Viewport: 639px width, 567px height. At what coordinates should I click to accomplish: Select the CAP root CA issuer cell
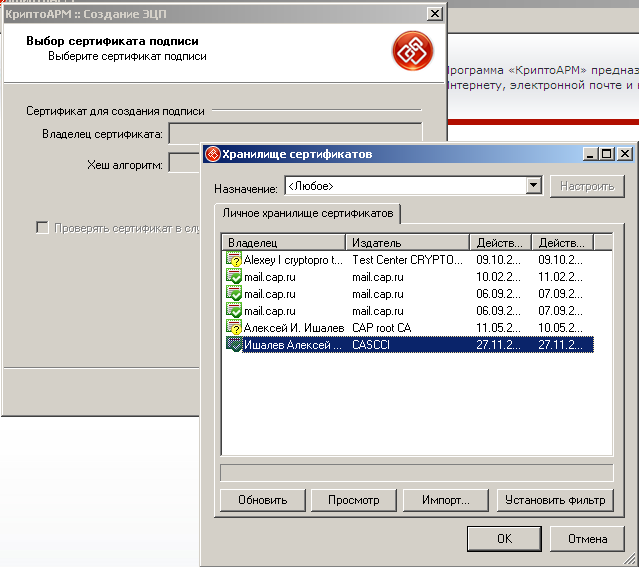[382, 328]
